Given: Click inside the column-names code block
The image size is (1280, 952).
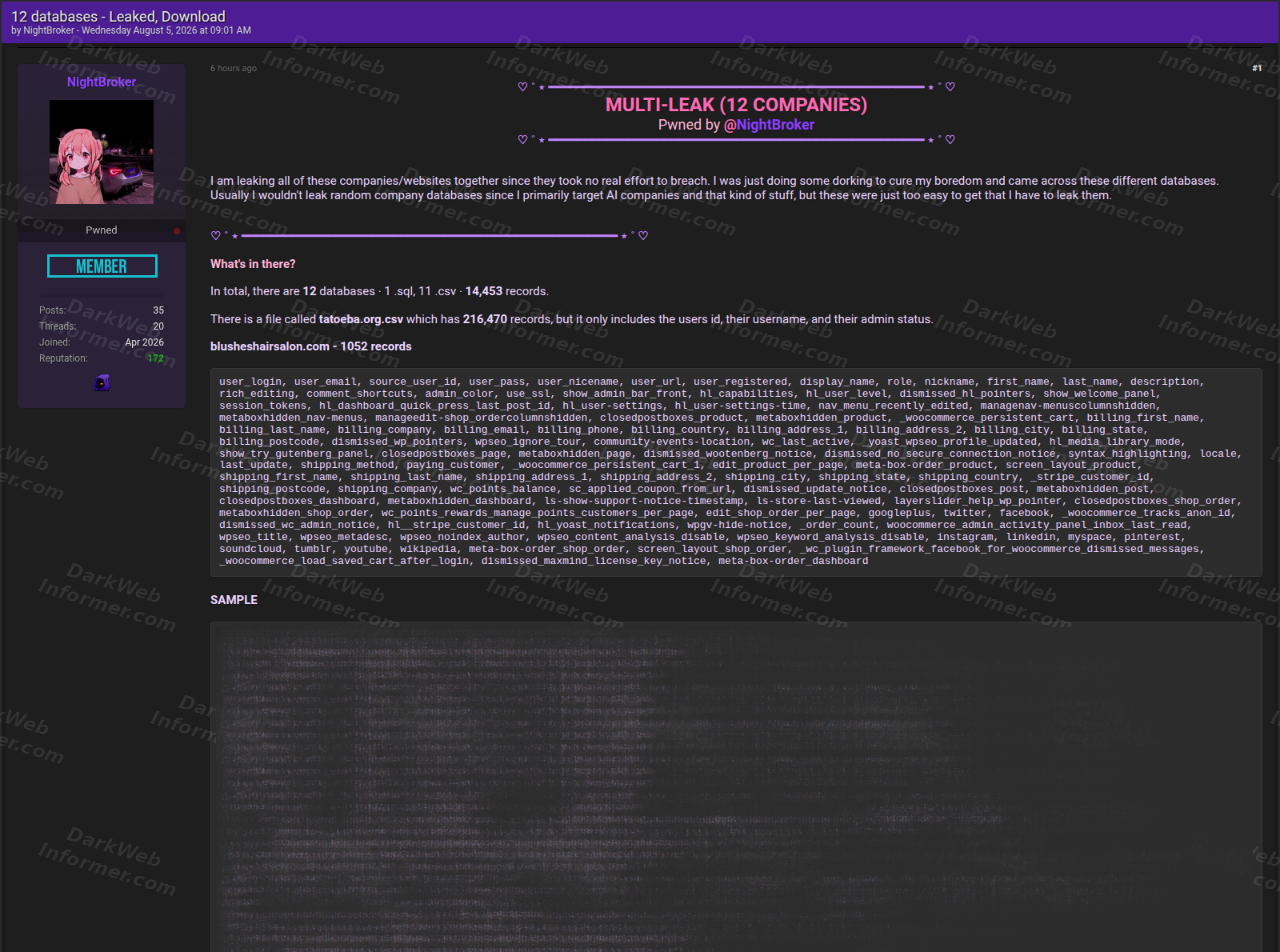Looking at the screenshot, I should pos(736,472).
